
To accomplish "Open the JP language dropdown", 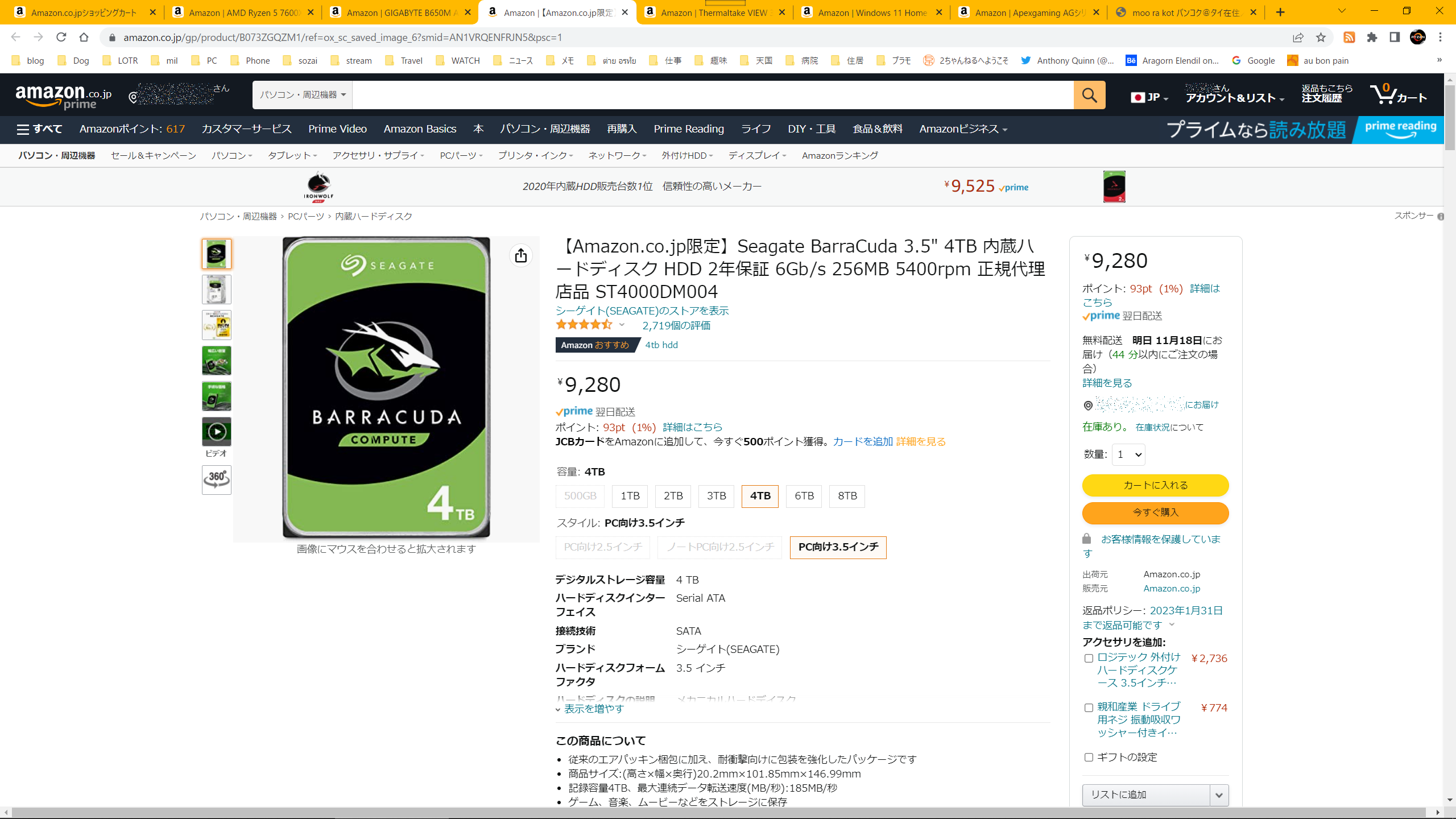I will click(1149, 97).
